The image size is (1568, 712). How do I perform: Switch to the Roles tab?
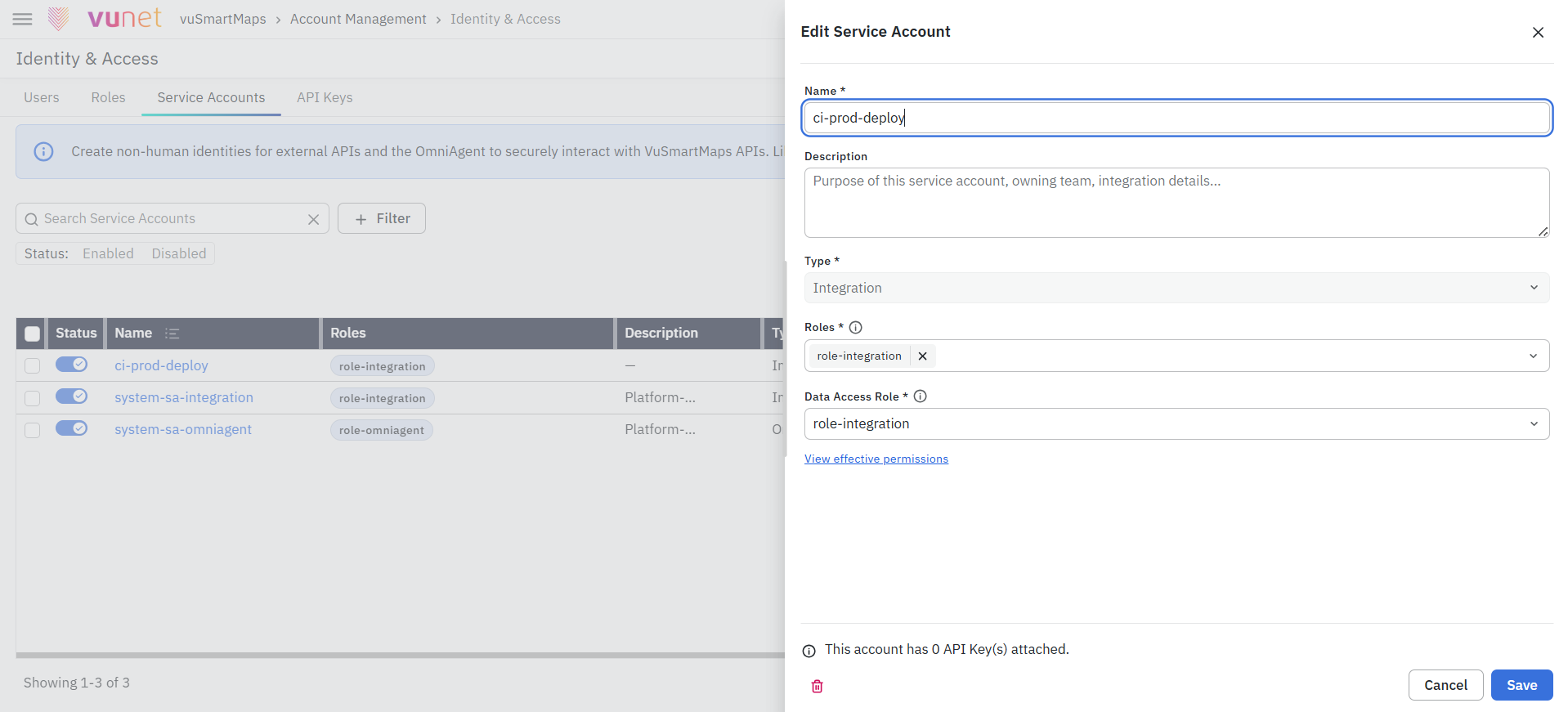(109, 97)
